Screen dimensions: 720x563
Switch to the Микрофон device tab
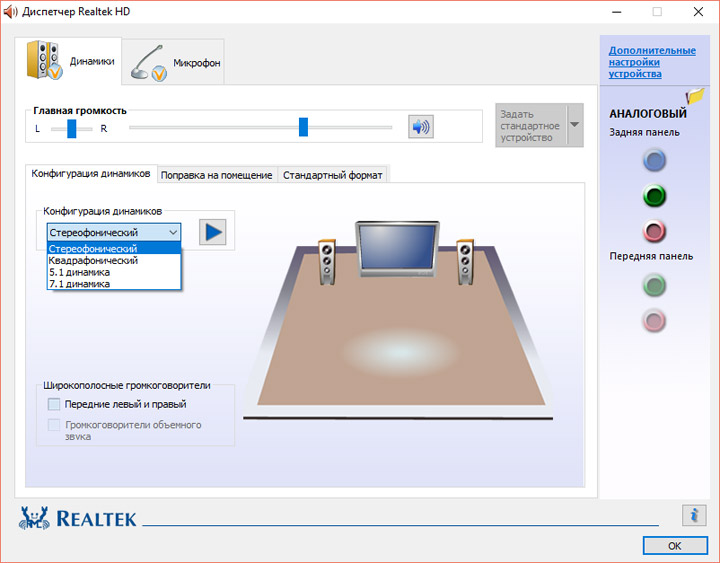(173, 62)
